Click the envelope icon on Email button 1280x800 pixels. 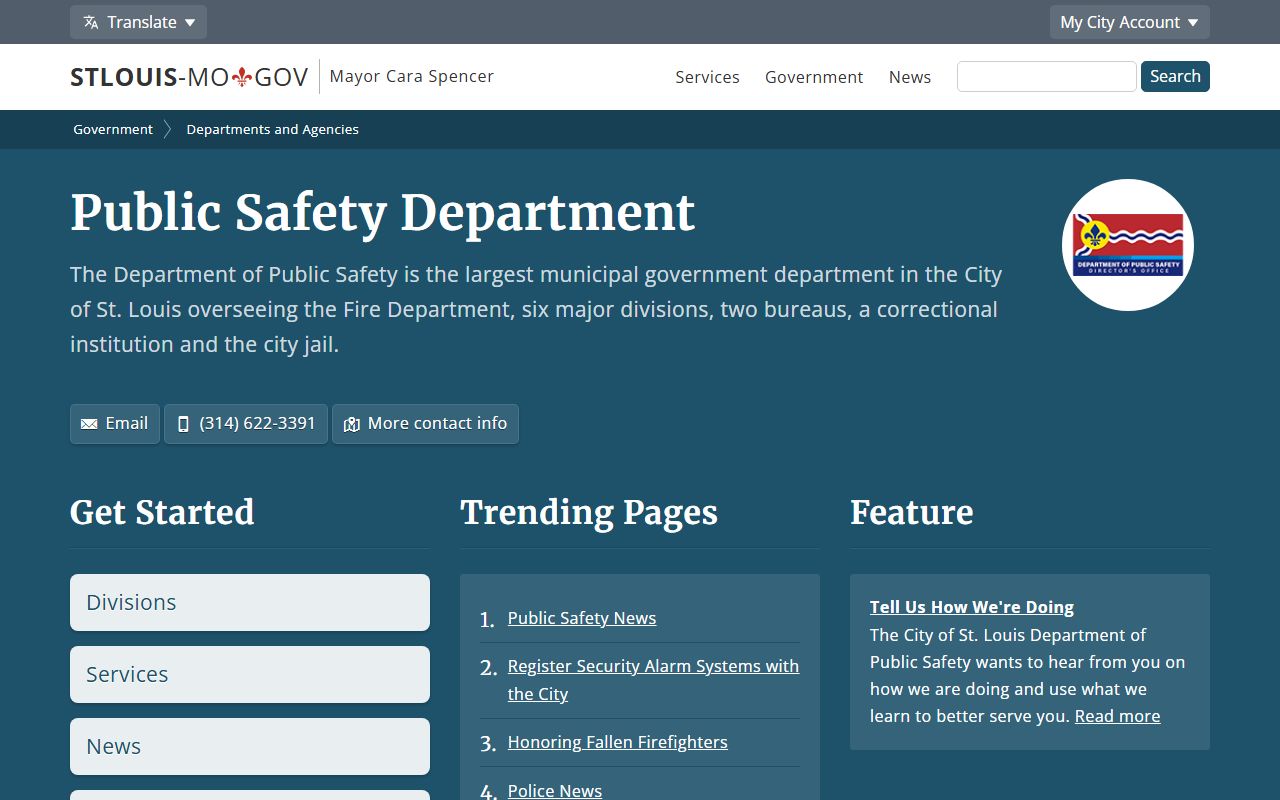click(x=89, y=424)
